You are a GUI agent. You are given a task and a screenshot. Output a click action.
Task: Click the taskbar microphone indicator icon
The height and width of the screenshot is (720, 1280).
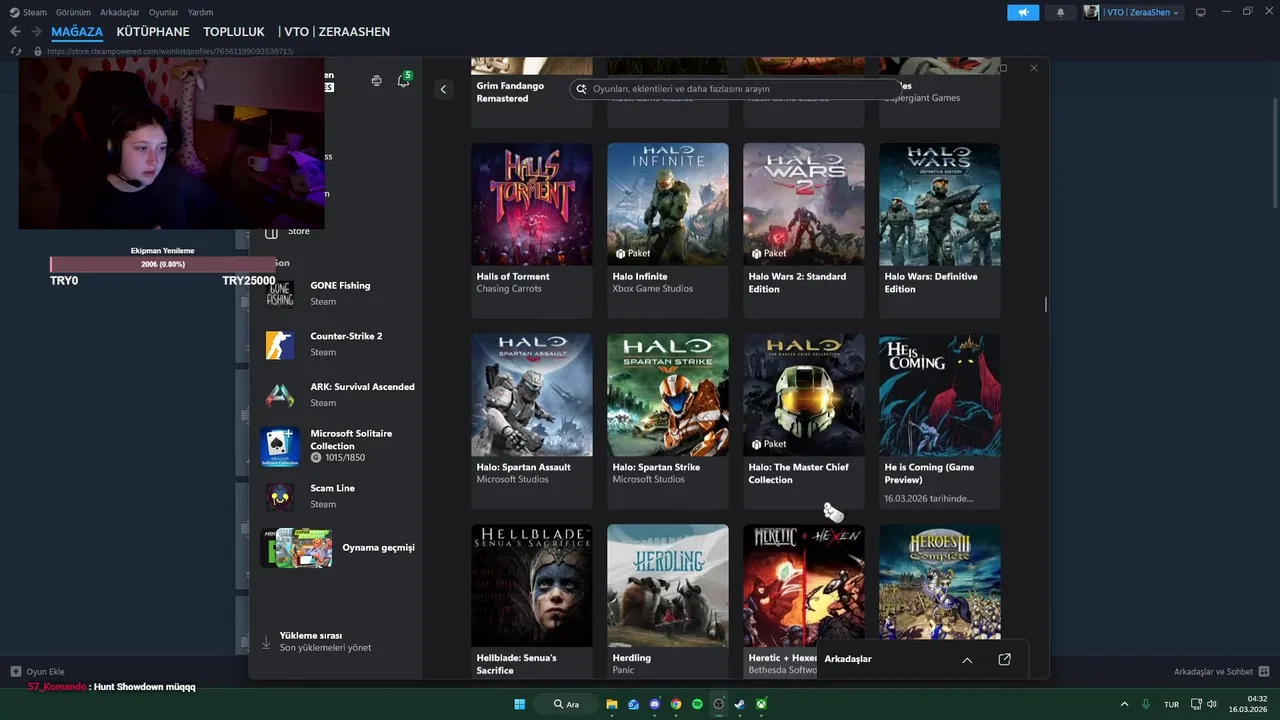tap(1146, 704)
